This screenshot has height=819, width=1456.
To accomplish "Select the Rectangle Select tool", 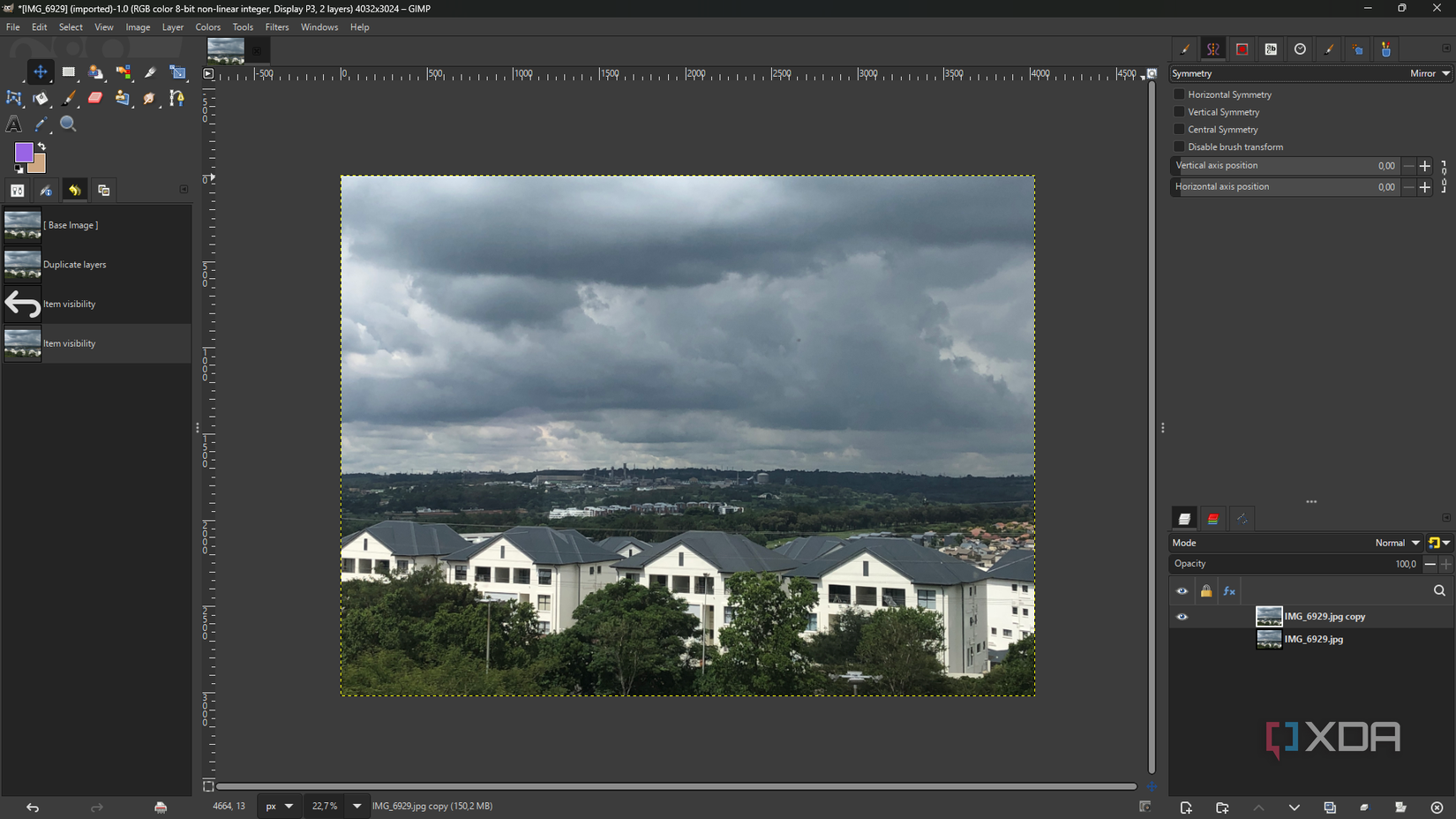I will coord(68,71).
